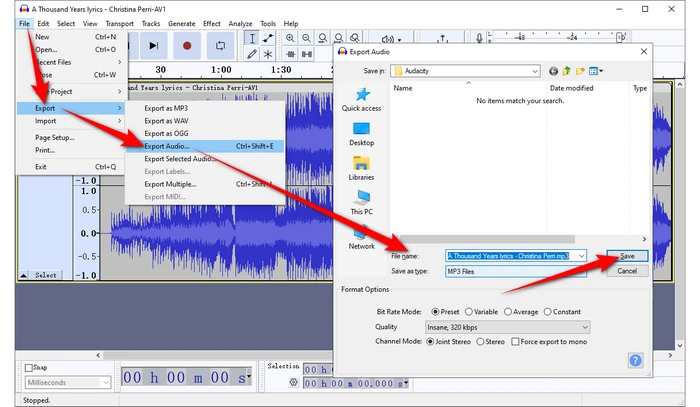Open the Edit menu

pos(43,24)
